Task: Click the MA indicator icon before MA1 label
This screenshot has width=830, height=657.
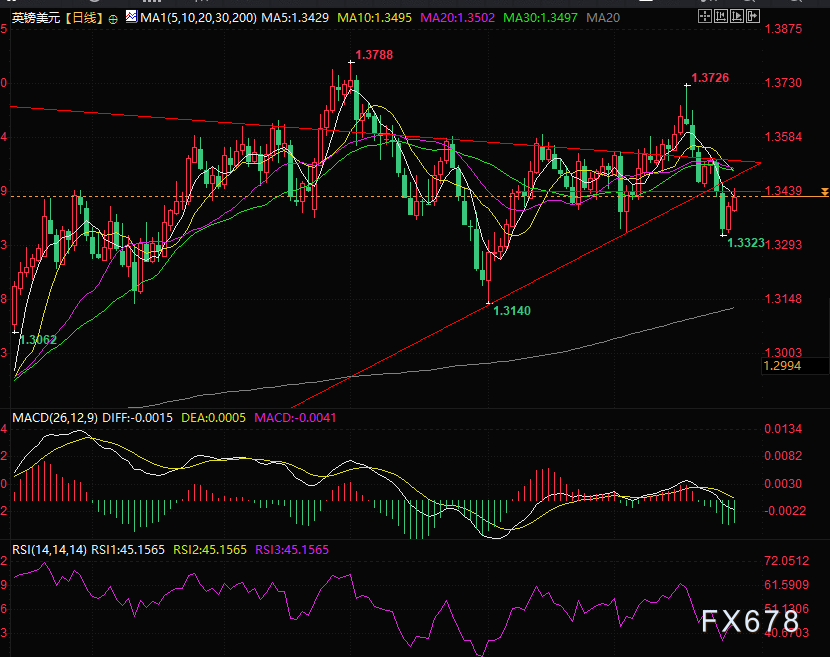Action: (x=130, y=19)
